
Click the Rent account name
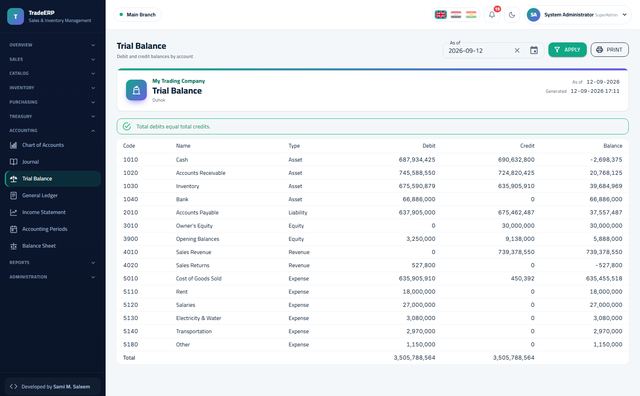(x=182, y=292)
